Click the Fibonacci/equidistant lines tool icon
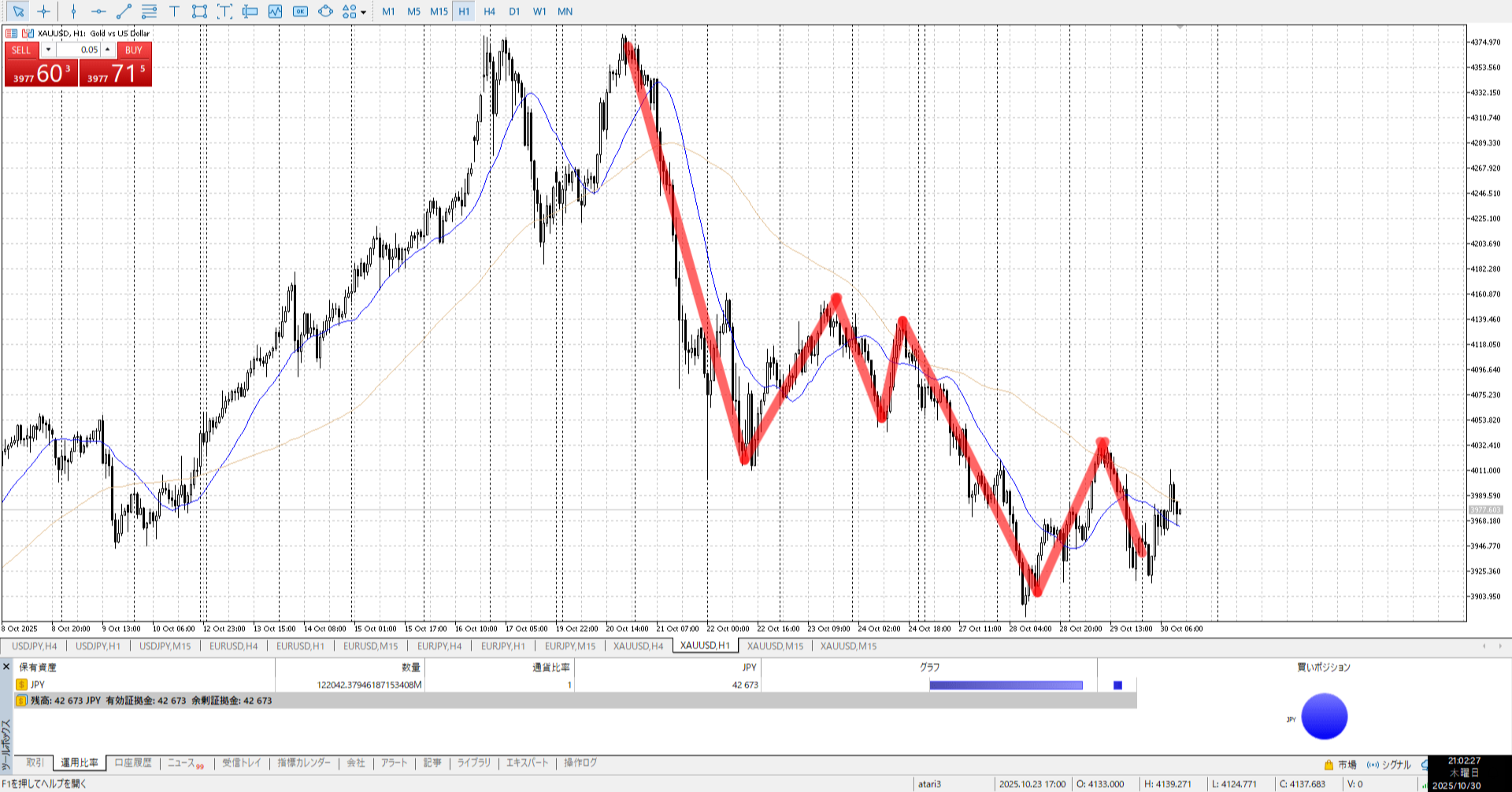This screenshot has width=1512, height=792. pyautogui.click(x=149, y=12)
